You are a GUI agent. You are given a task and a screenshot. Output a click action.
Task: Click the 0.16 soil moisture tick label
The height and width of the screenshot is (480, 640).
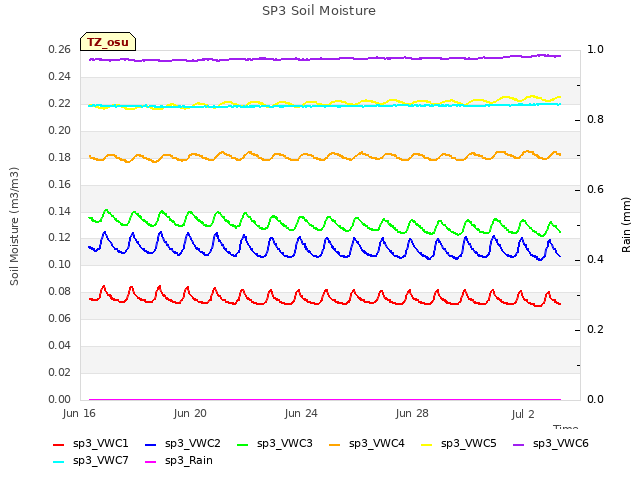[59, 184]
